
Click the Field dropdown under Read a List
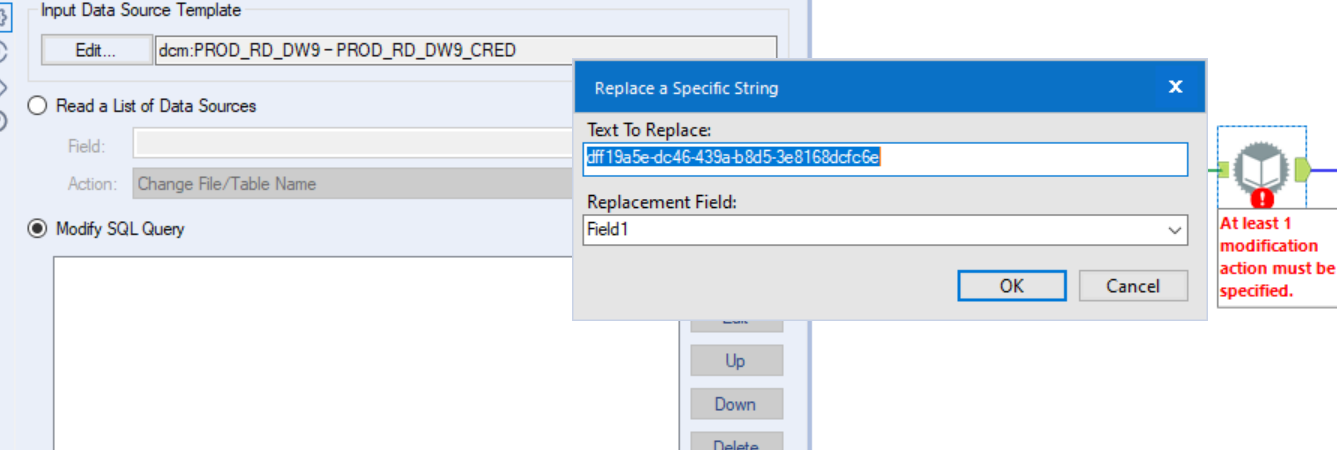tap(350, 146)
